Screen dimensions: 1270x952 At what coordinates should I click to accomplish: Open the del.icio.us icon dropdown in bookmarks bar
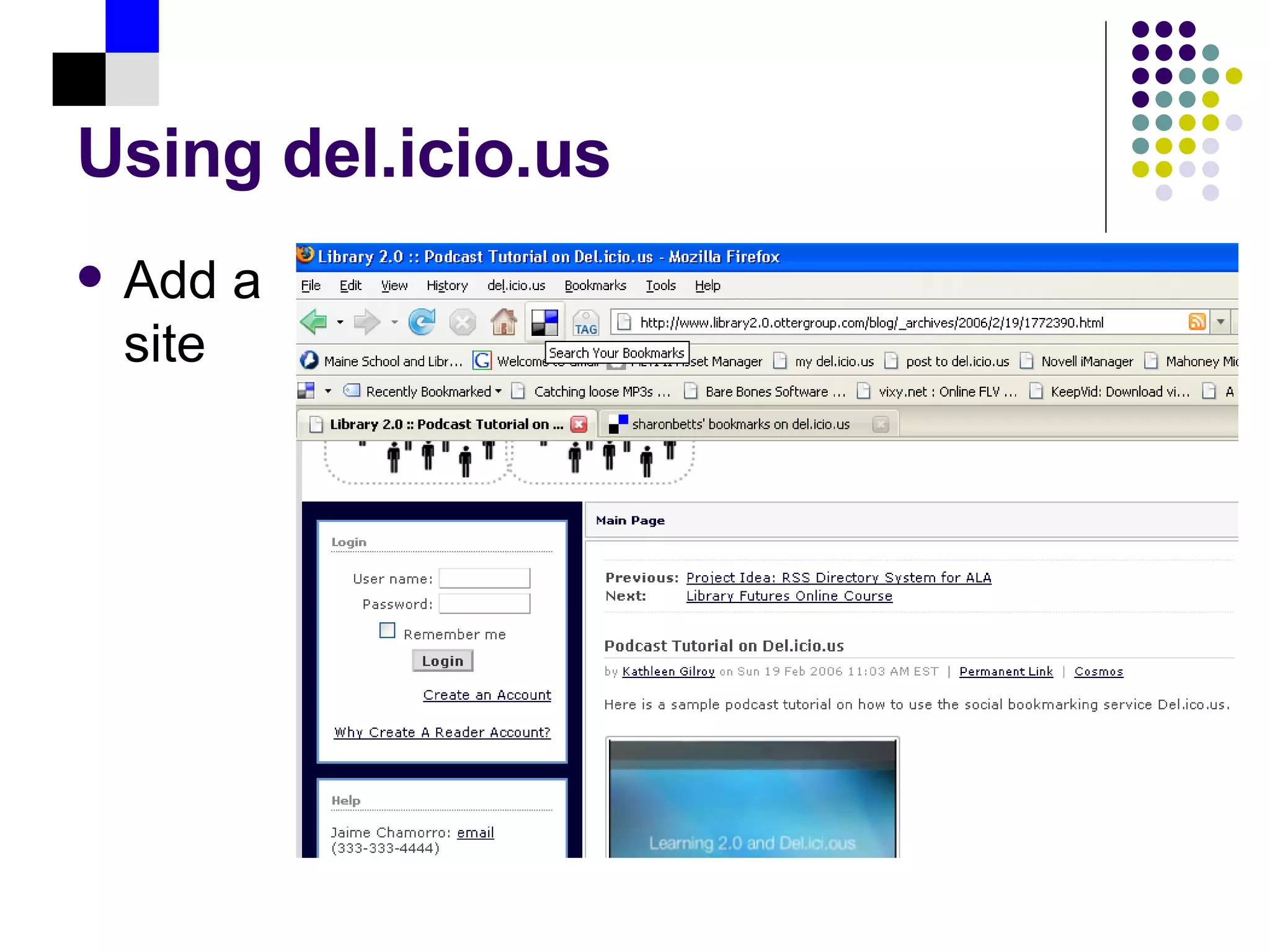328,391
